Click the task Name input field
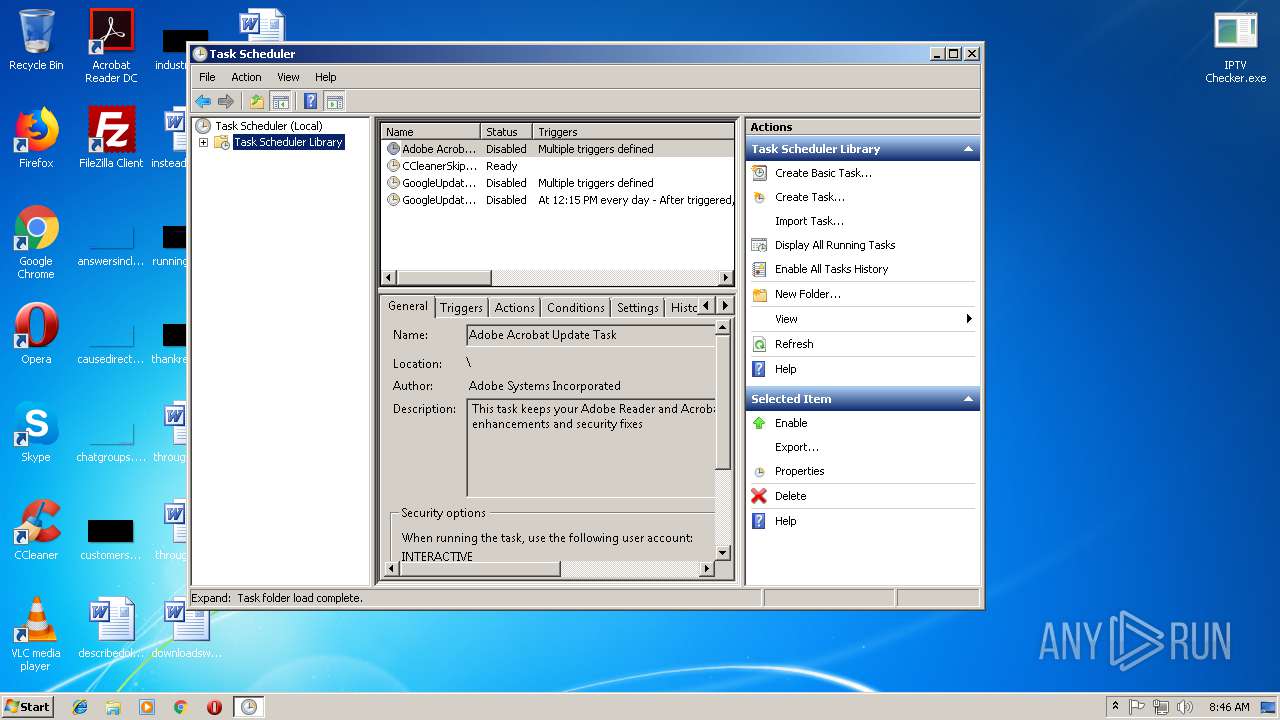 click(x=591, y=335)
